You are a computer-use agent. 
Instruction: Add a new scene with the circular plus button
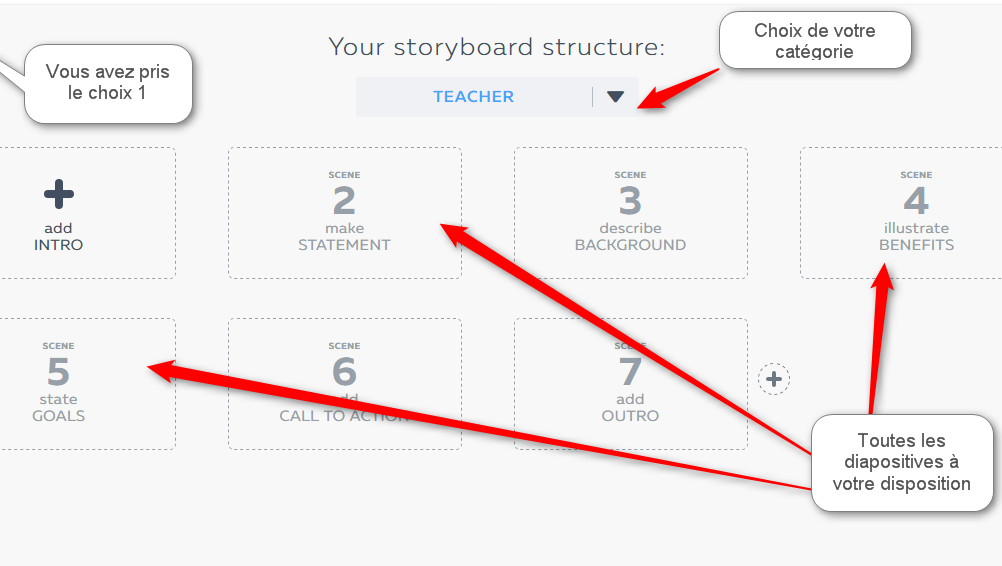click(x=774, y=379)
